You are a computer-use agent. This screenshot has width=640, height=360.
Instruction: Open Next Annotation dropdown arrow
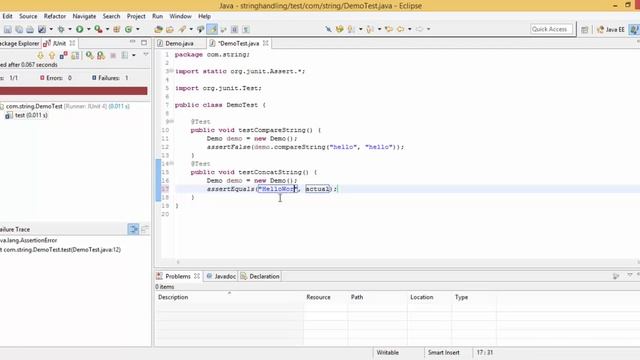pyautogui.click(x=360, y=29)
